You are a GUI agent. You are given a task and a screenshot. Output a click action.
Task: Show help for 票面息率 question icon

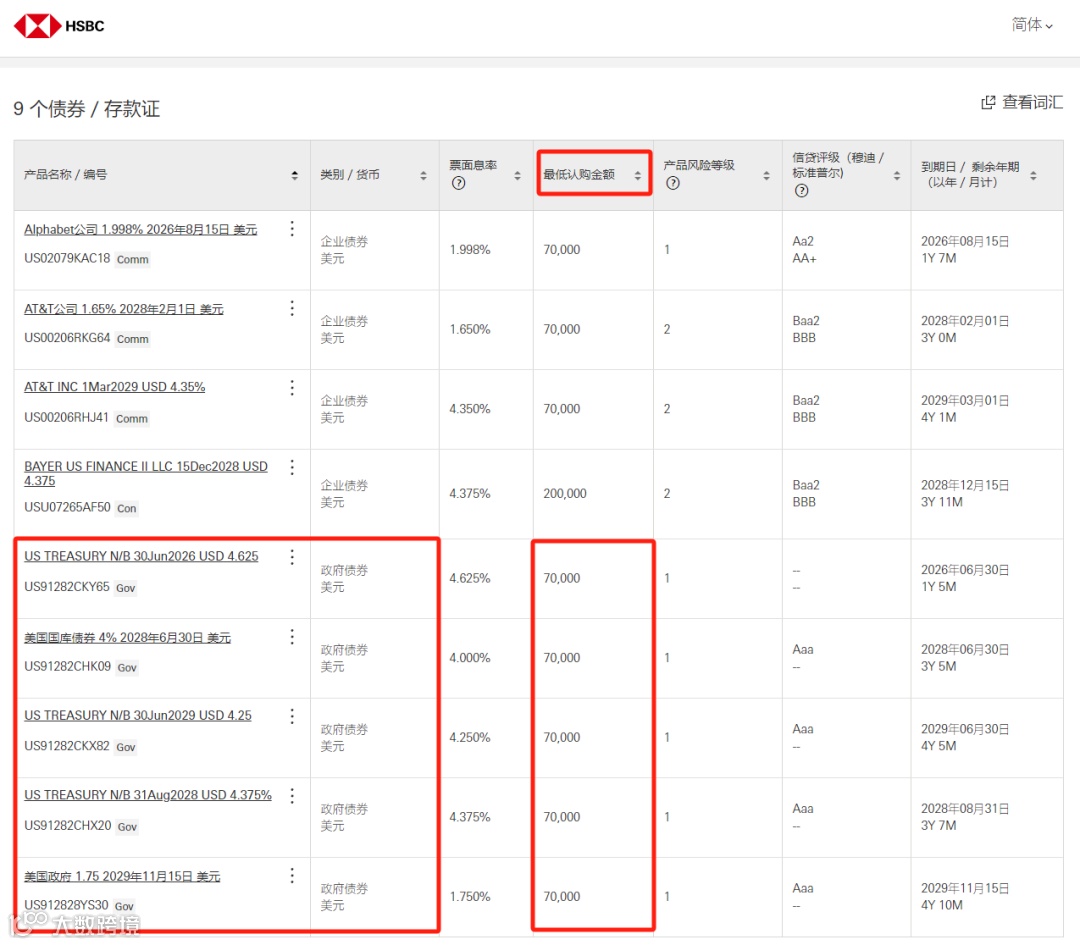[458, 183]
